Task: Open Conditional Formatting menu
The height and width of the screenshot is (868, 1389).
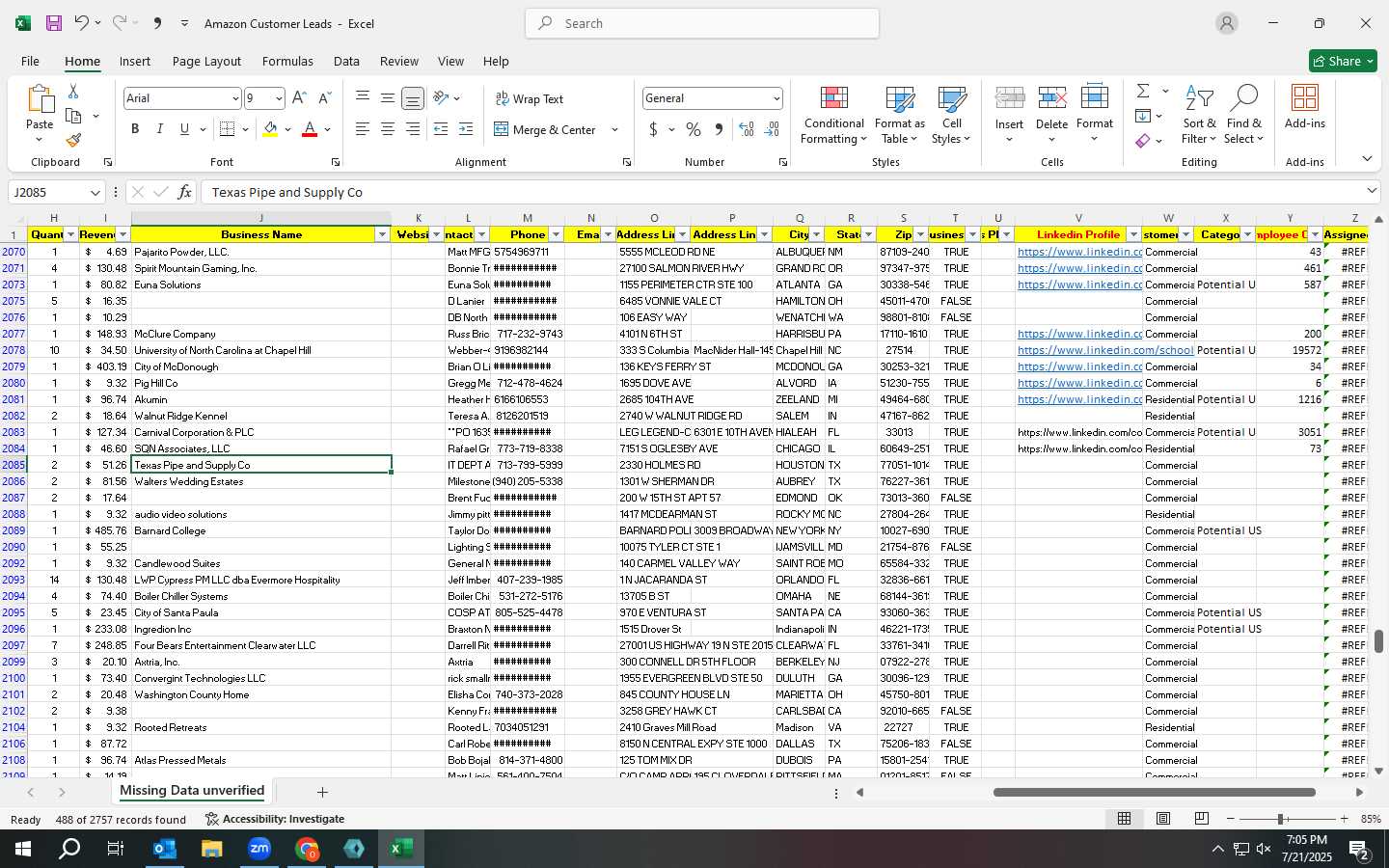Action: pyautogui.click(x=833, y=116)
